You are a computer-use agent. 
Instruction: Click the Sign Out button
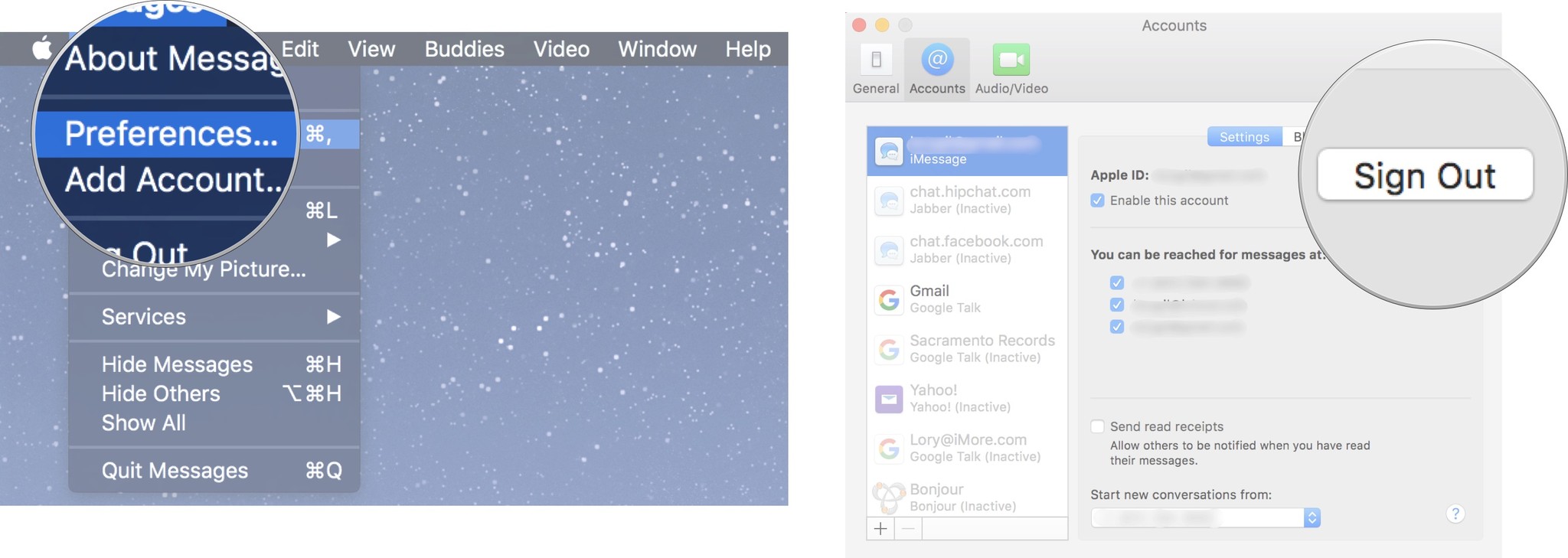[1425, 175]
